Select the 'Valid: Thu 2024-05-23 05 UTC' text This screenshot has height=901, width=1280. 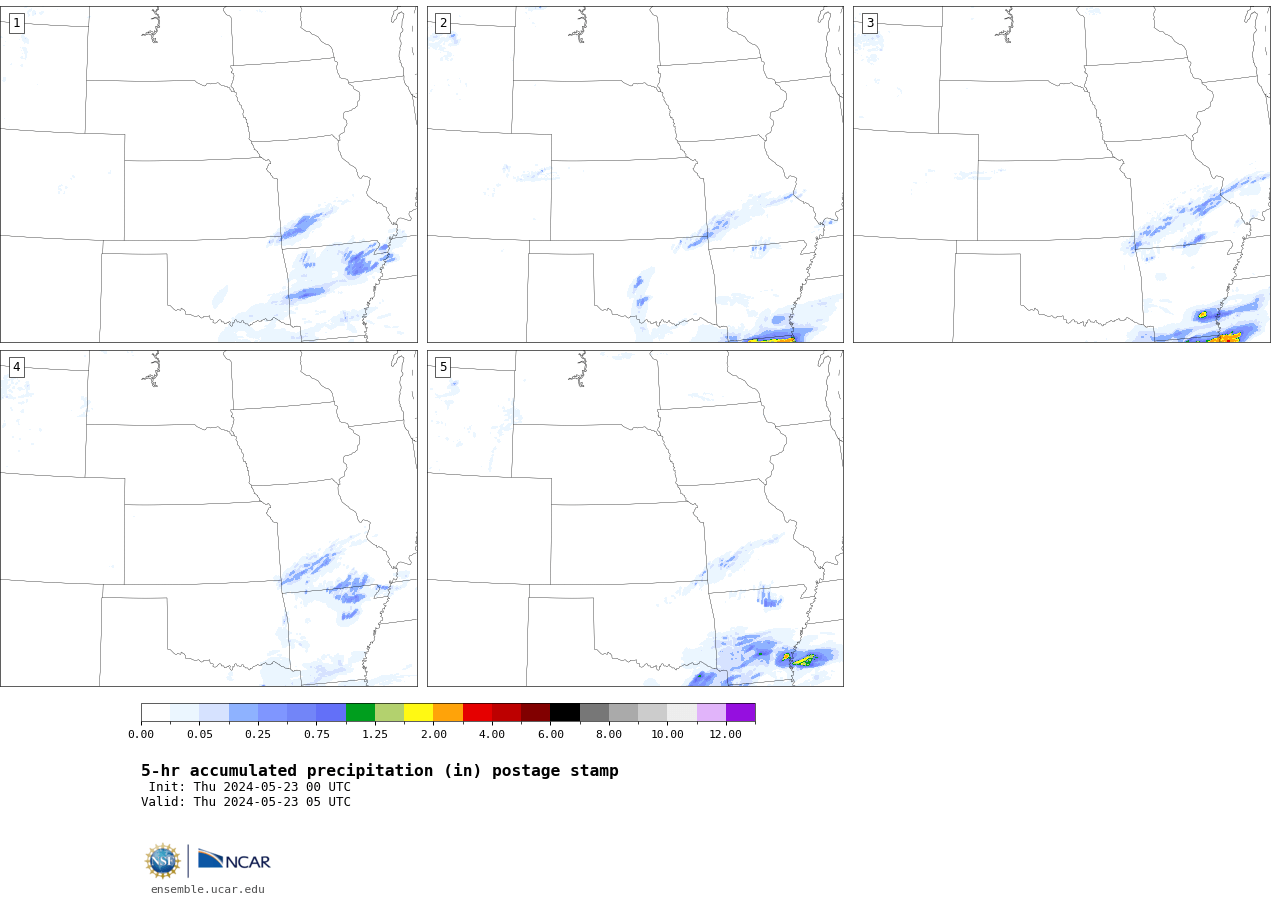(246, 802)
